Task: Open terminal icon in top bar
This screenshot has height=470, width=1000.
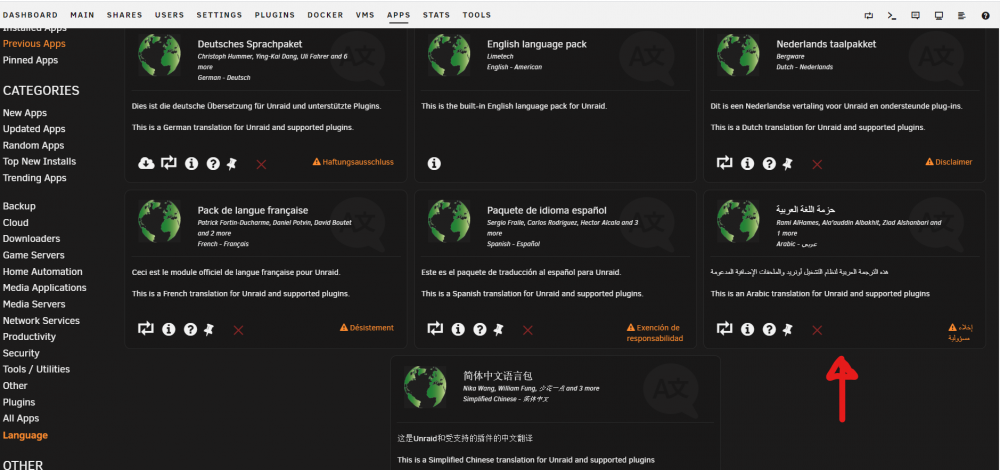Action: click(892, 16)
